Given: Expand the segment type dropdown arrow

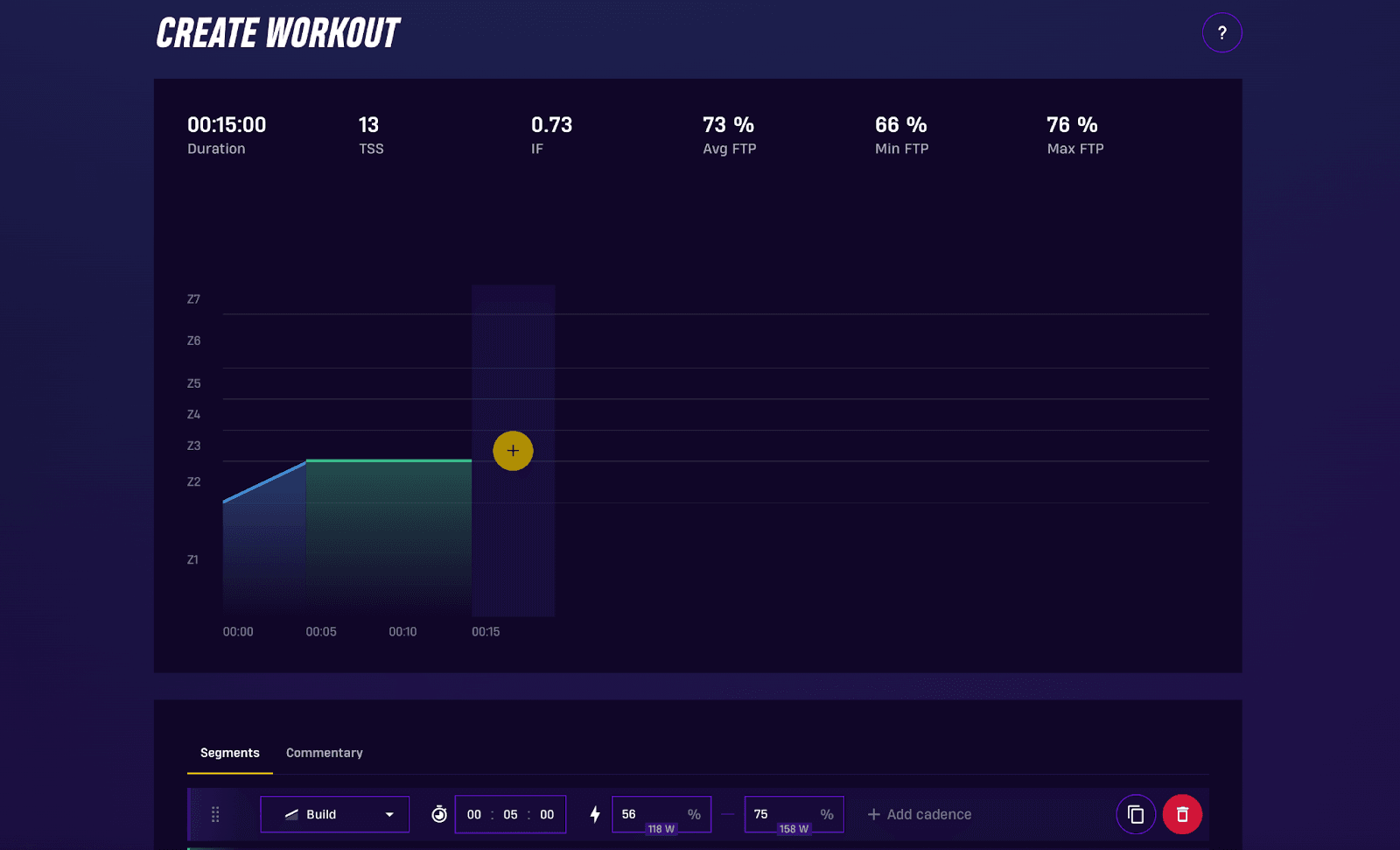Looking at the screenshot, I should [x=389, y=814].
